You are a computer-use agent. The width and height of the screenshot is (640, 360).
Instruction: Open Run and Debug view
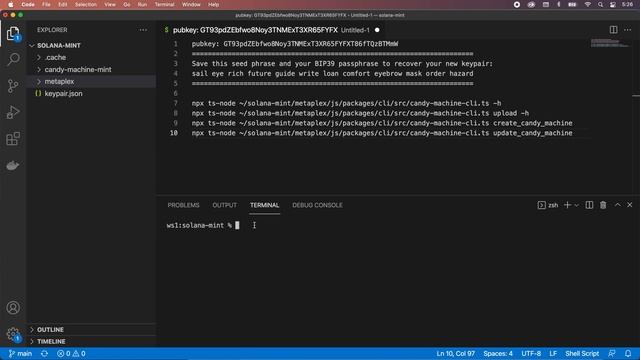(x=13, y=112)
